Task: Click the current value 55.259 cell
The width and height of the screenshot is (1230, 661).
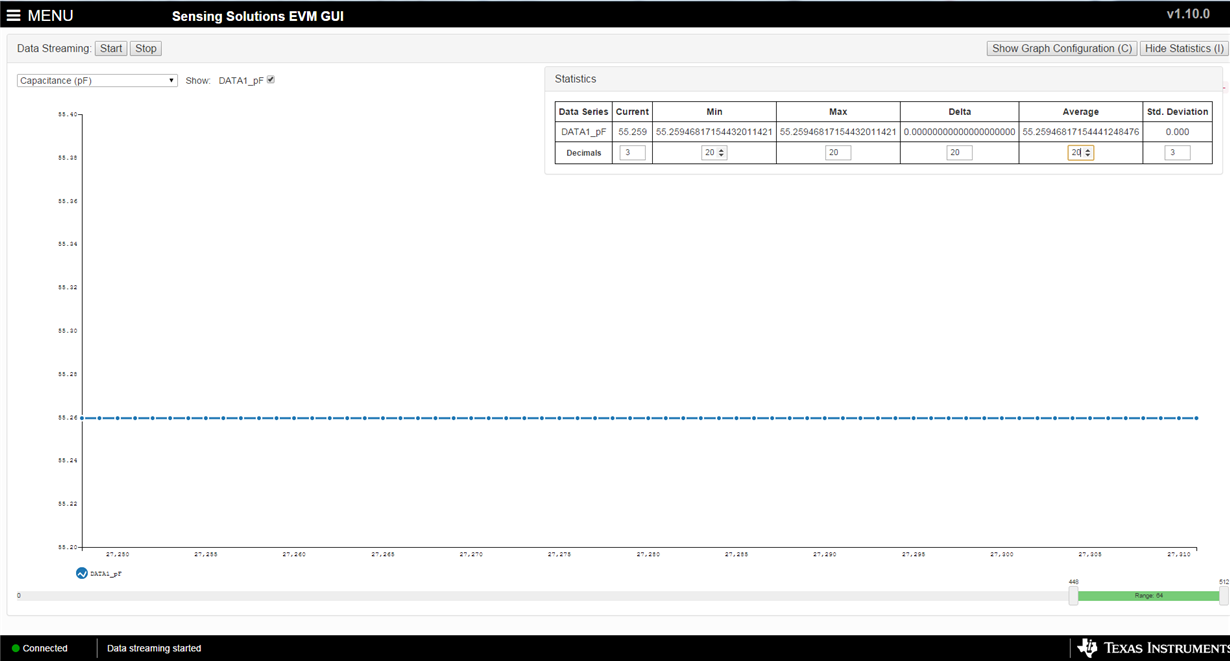Action: coord(632,132)
